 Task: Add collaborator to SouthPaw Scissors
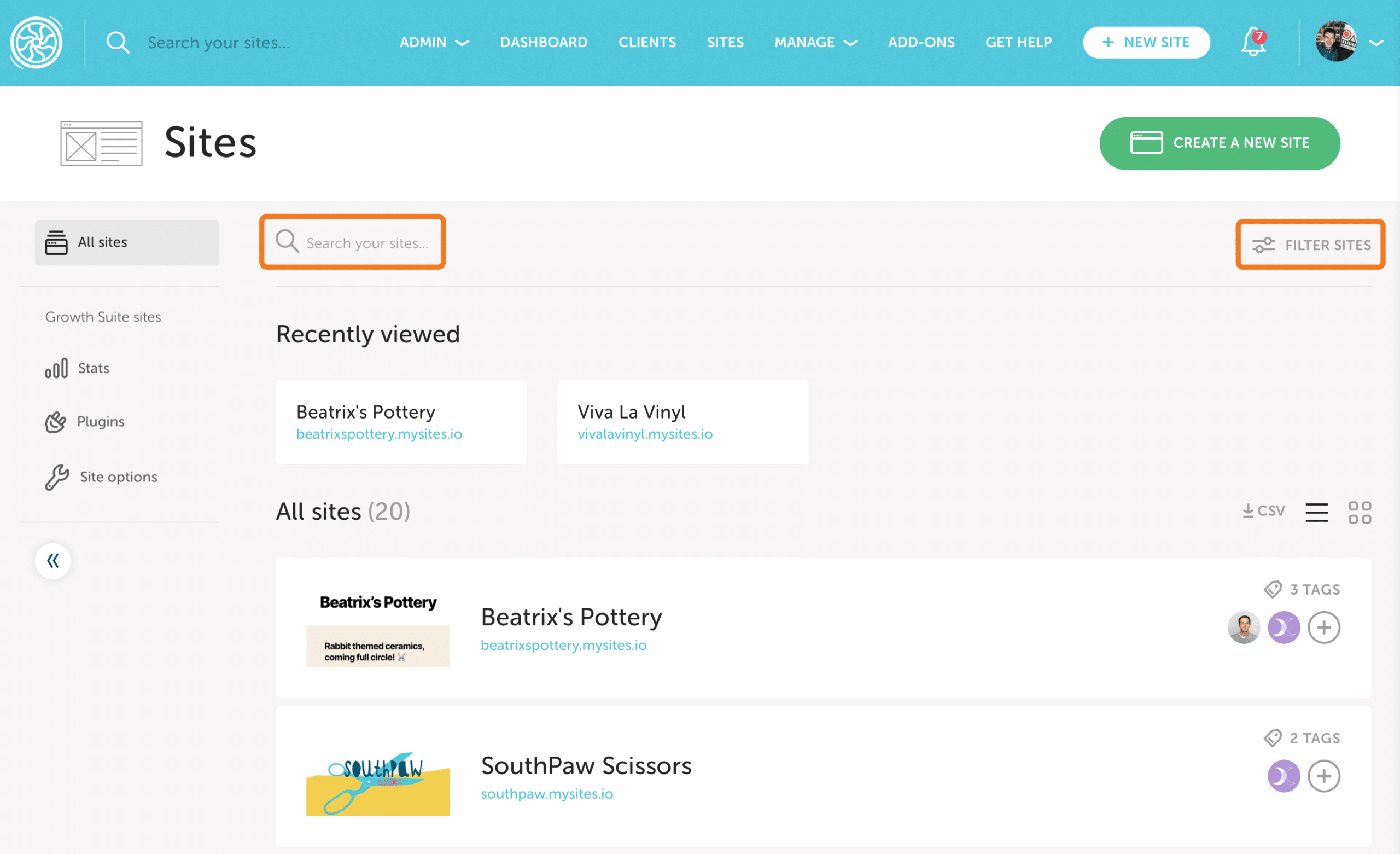[x=1323, y=776]
